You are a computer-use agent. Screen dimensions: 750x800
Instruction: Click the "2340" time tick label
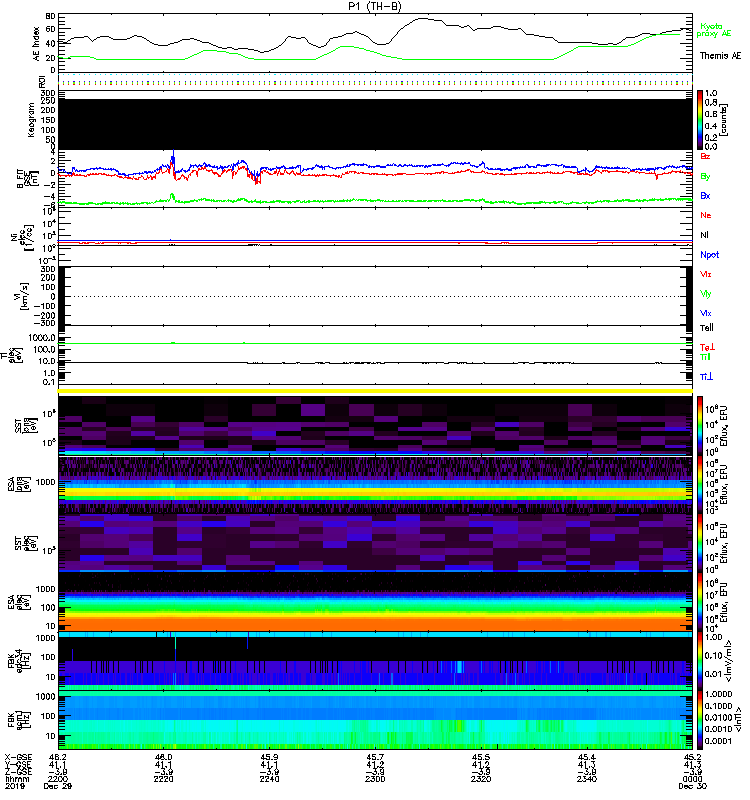[587, 779]
